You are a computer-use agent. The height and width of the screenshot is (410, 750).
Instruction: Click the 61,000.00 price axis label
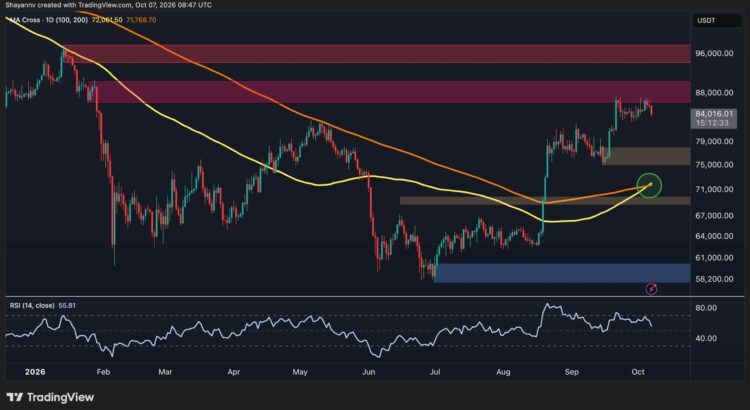(714, 258)
